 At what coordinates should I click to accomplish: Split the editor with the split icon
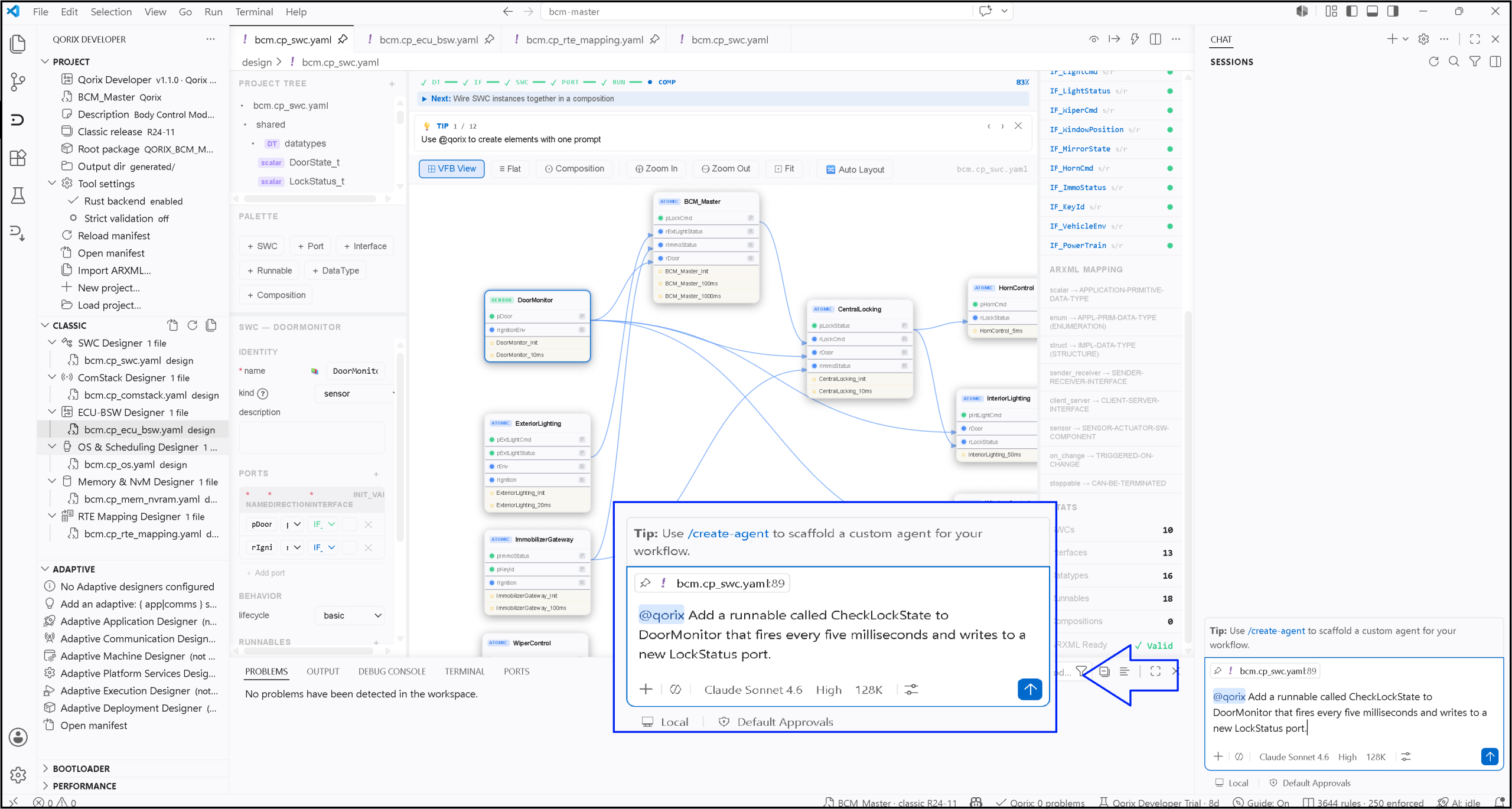coord(1155,39)
